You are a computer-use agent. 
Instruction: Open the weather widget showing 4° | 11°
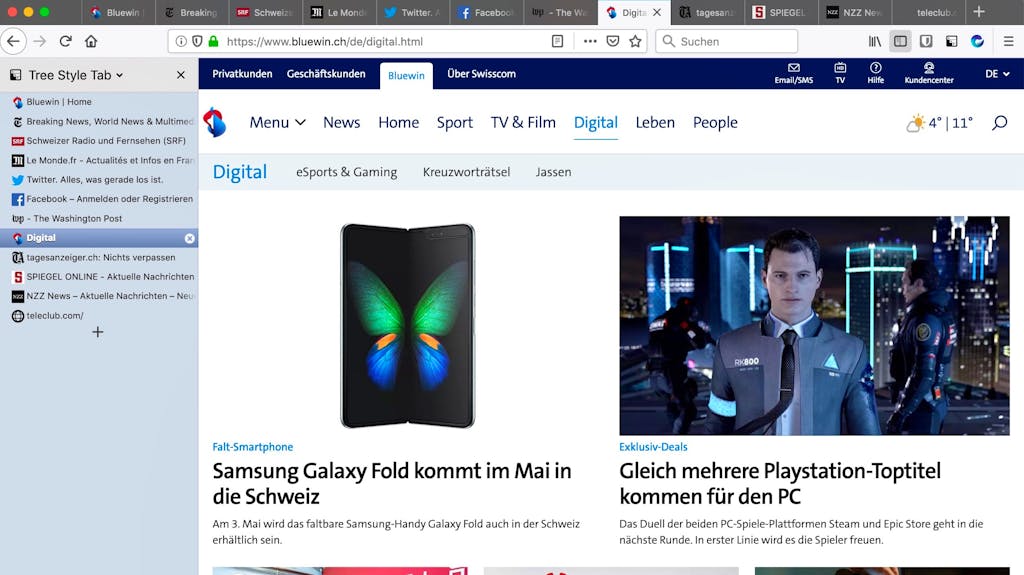(939, 123)
